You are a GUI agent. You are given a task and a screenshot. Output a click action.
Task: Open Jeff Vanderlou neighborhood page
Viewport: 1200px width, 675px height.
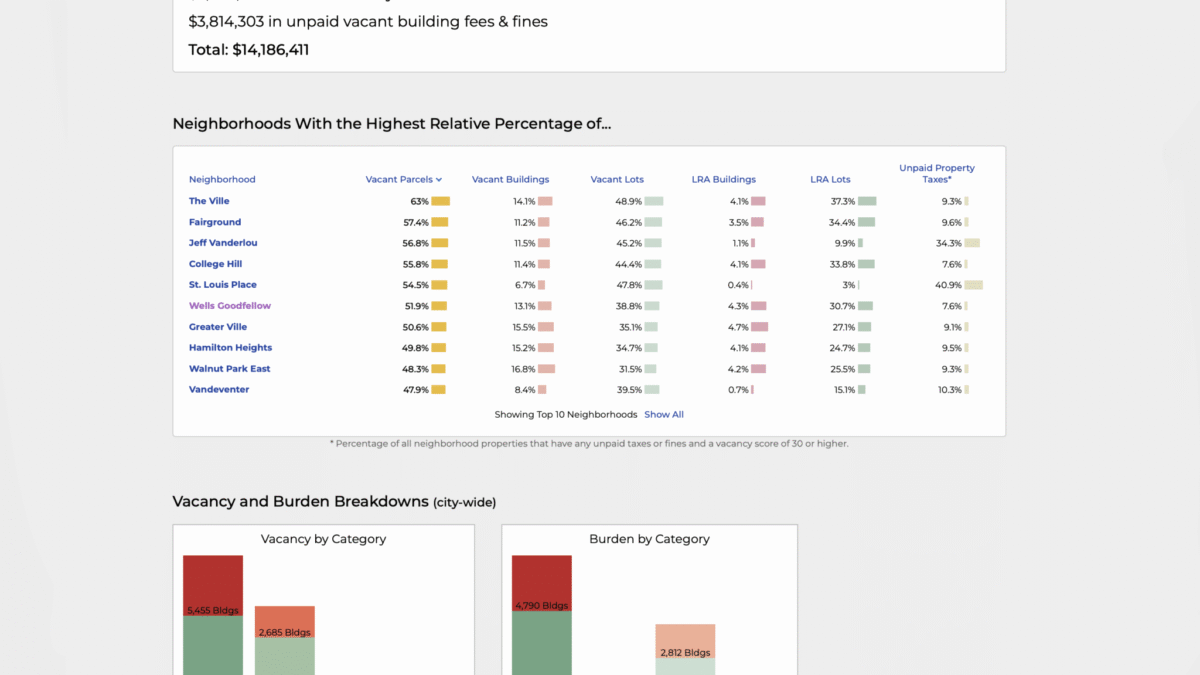tap(223, 243)
